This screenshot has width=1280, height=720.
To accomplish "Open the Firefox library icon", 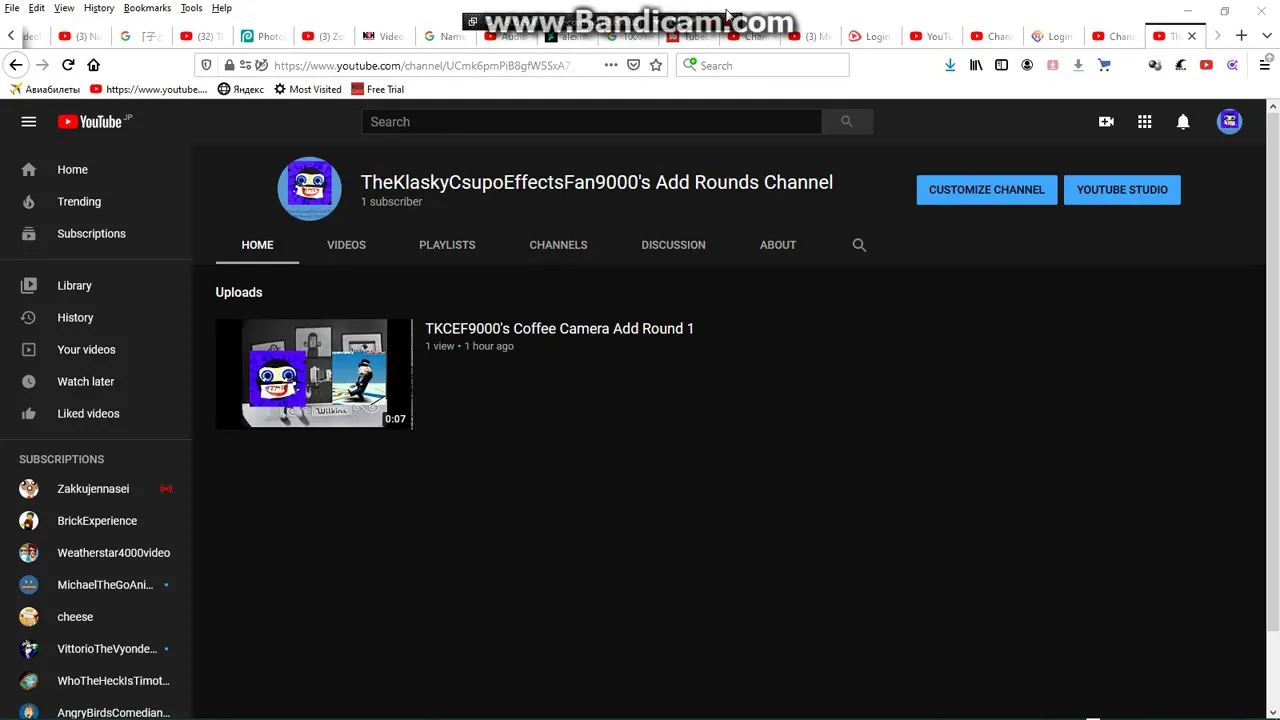I will (x=976, y=65).
